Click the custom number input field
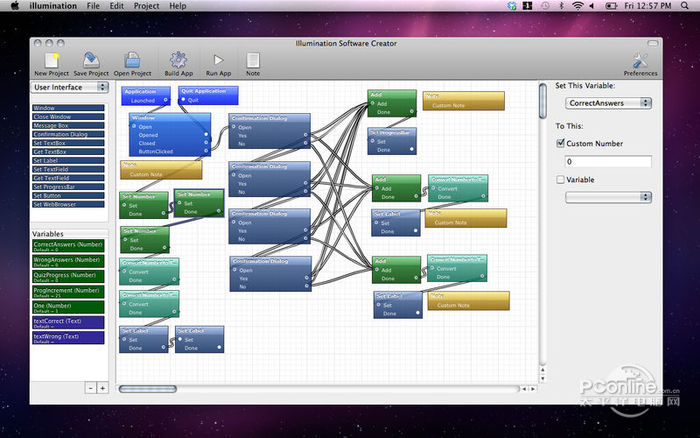700x438 pixels. (x=608, y=162)
